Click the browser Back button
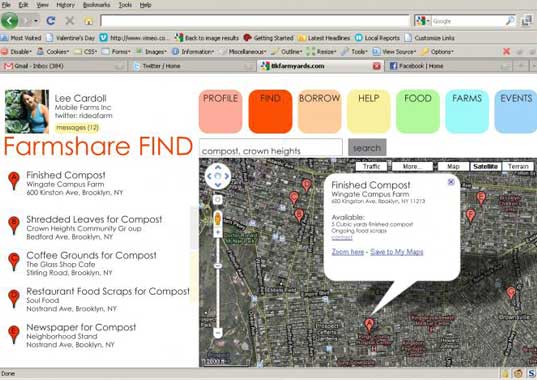 (9, 21)
